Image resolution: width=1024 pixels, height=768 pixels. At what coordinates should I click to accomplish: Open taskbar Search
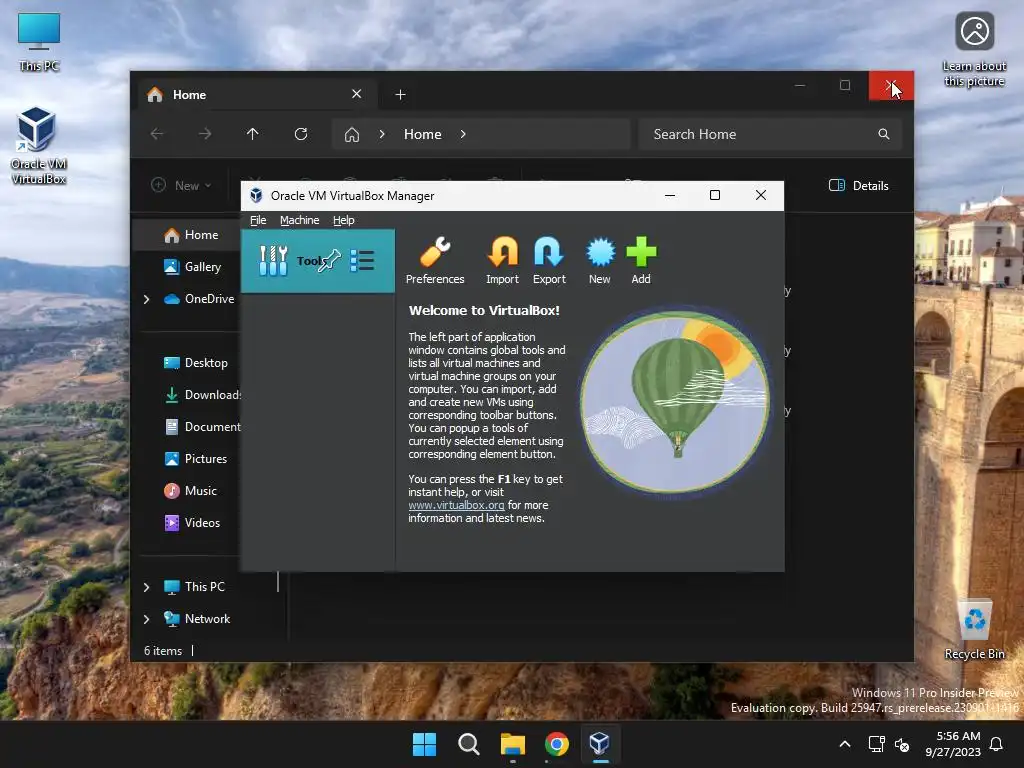468,744
